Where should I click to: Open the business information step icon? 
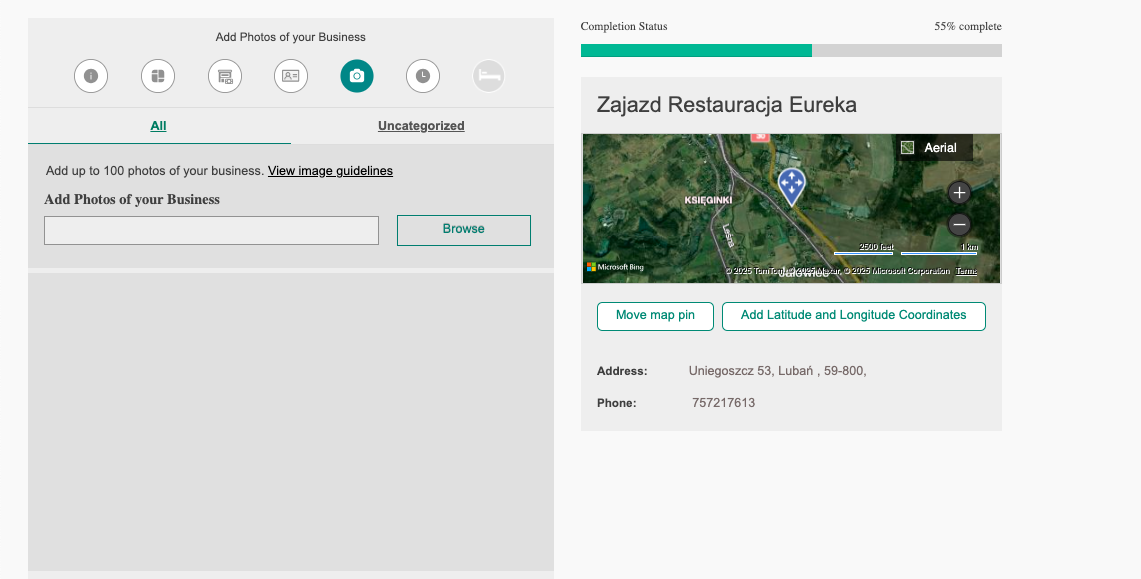coord(91,76)
